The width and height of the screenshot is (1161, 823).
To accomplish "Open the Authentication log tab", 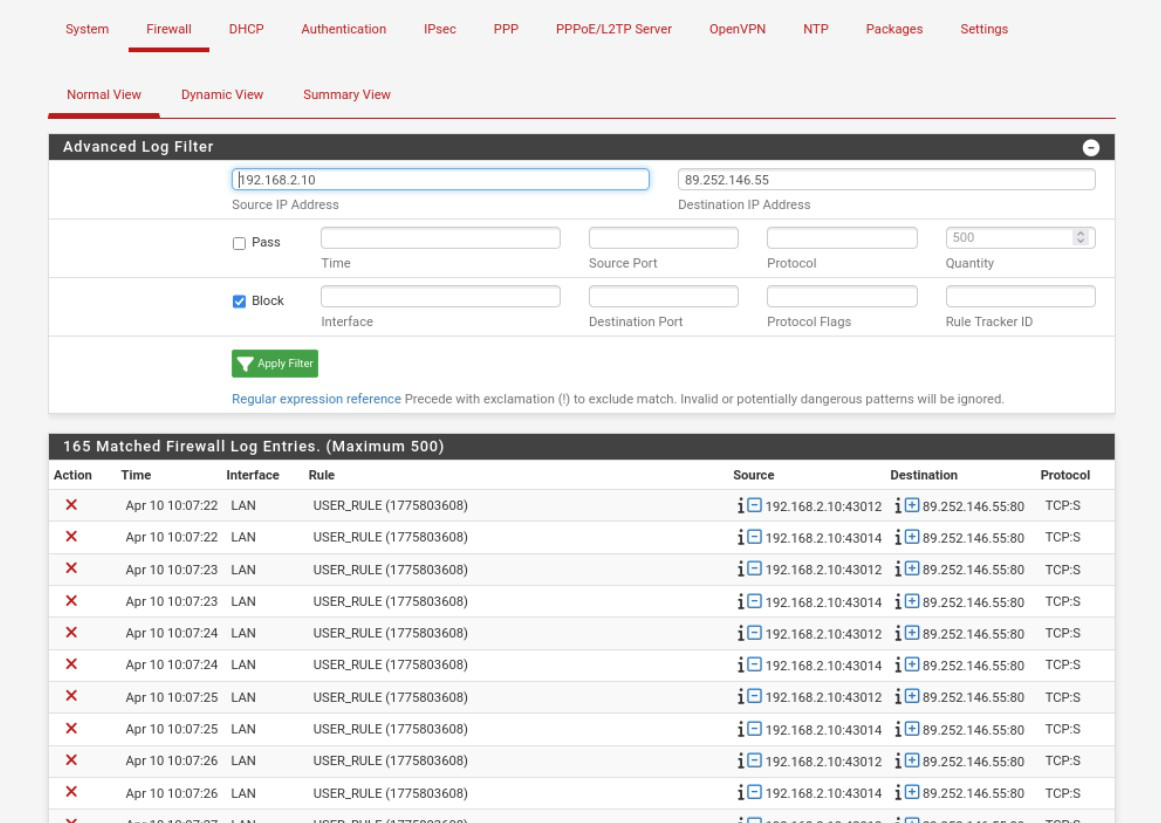I will pos(344,29).
